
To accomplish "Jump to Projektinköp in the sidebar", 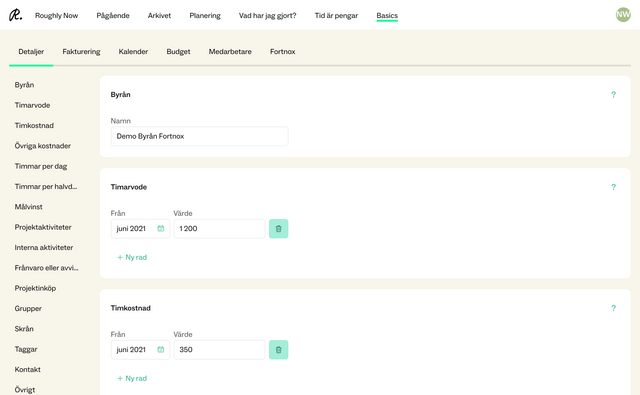I will (x=35, y=288).
